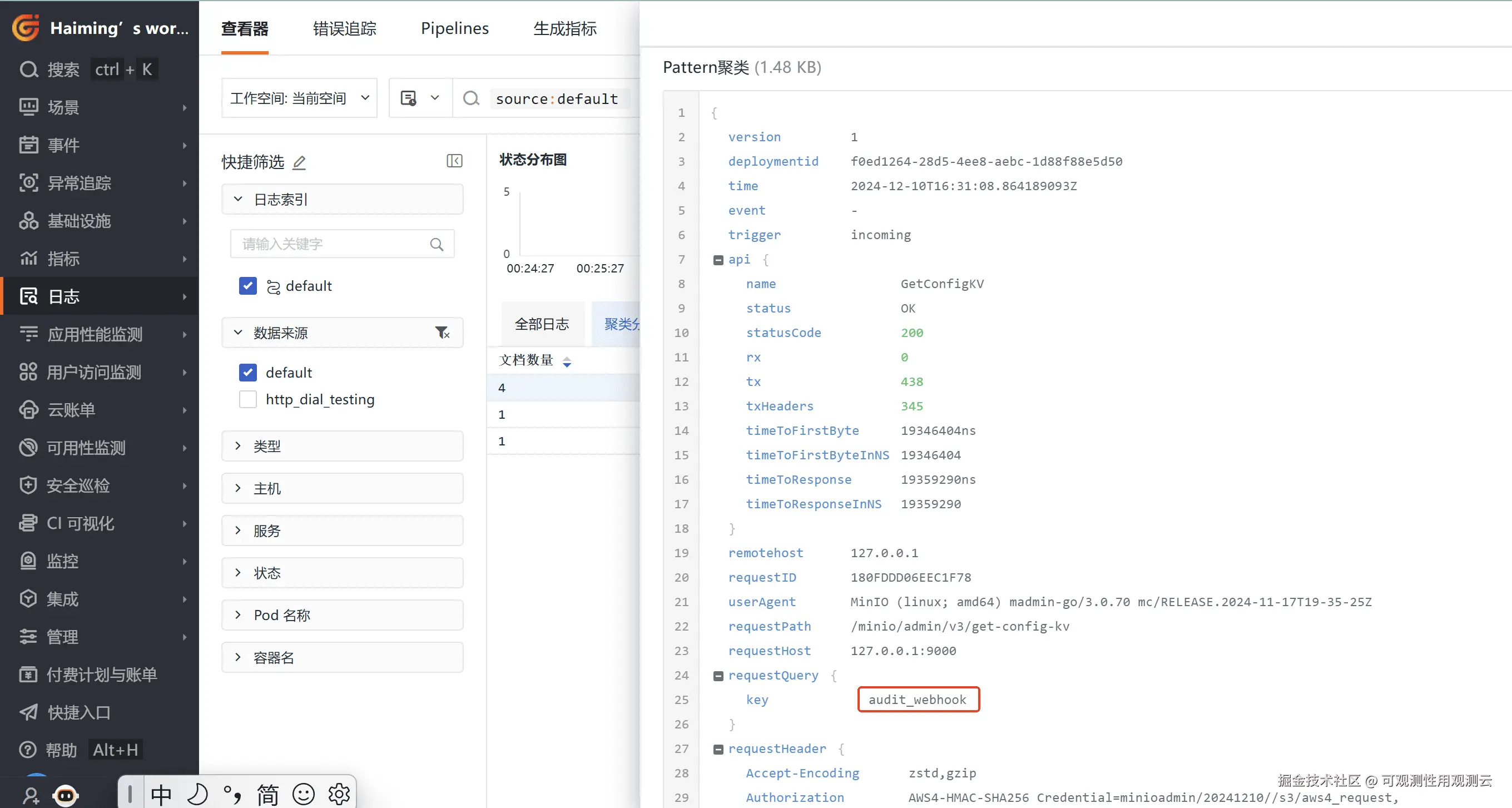Expand the 类型 filter section
Viewport: 1512px width, 808px height.
[342, 446]
